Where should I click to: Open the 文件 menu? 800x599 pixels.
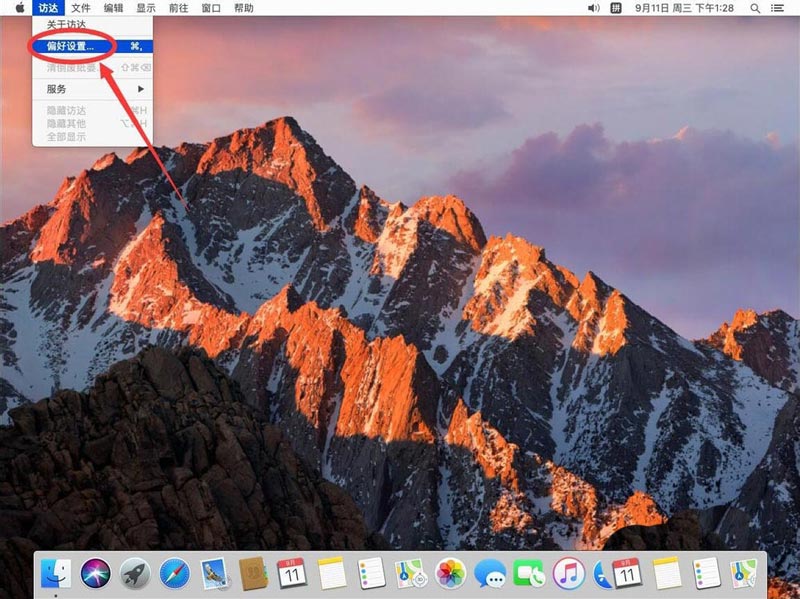(x=81, y=8)
